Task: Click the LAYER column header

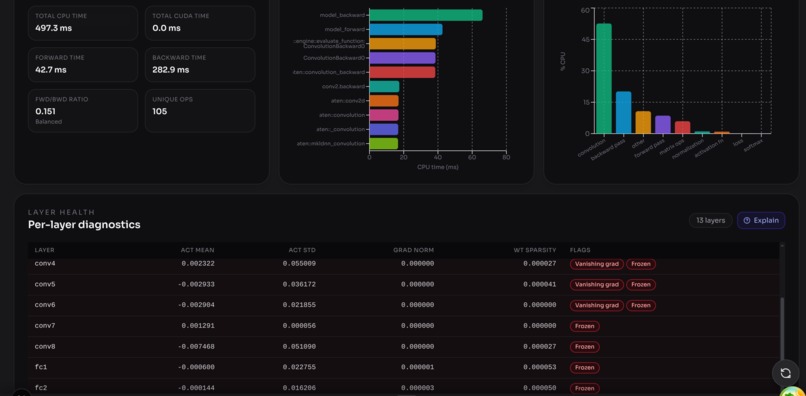Action: [x=44, y=250]
